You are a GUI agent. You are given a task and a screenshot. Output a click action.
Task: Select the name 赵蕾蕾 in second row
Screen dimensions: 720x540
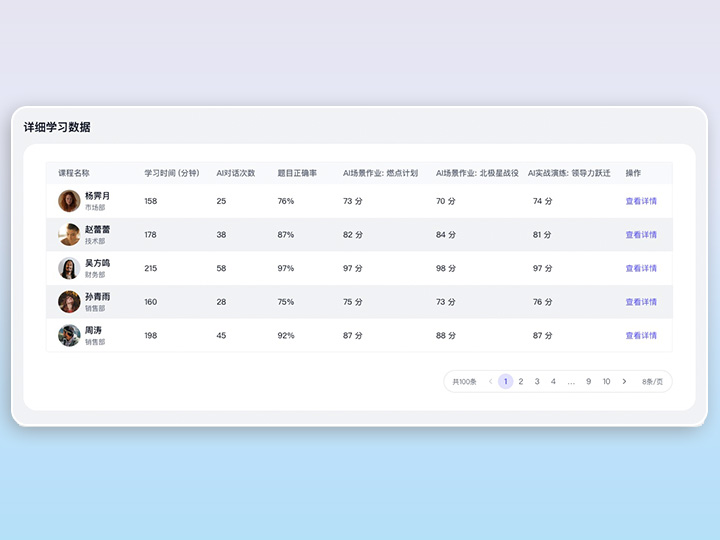pos(97,230)
